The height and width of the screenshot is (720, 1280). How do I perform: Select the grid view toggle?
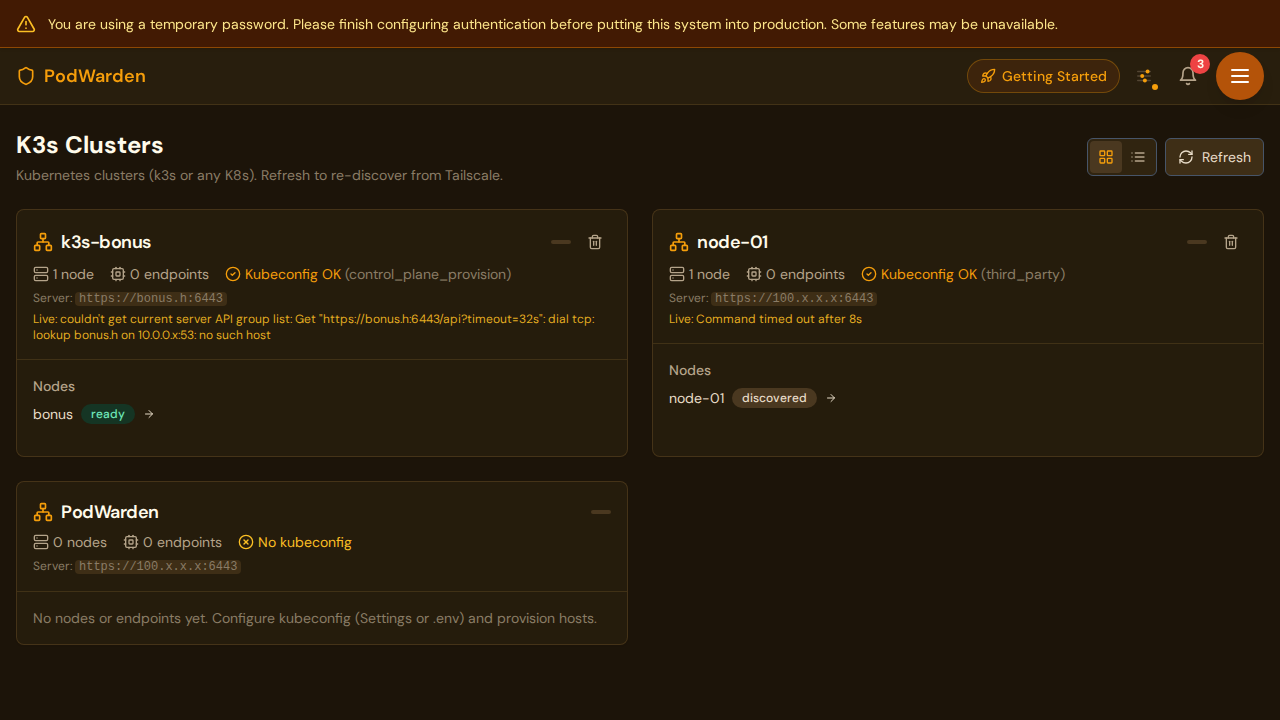point(1106,157)
